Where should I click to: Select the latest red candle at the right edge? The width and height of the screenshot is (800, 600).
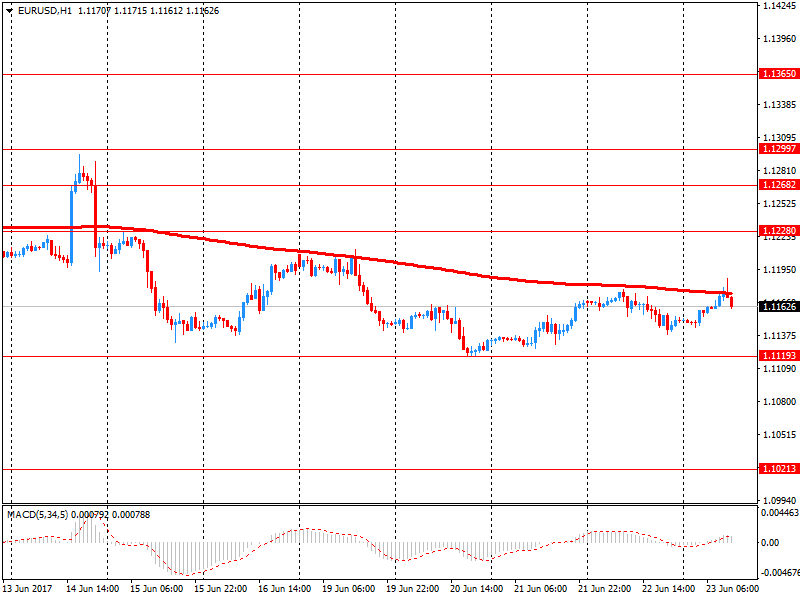tap(732, 301)
